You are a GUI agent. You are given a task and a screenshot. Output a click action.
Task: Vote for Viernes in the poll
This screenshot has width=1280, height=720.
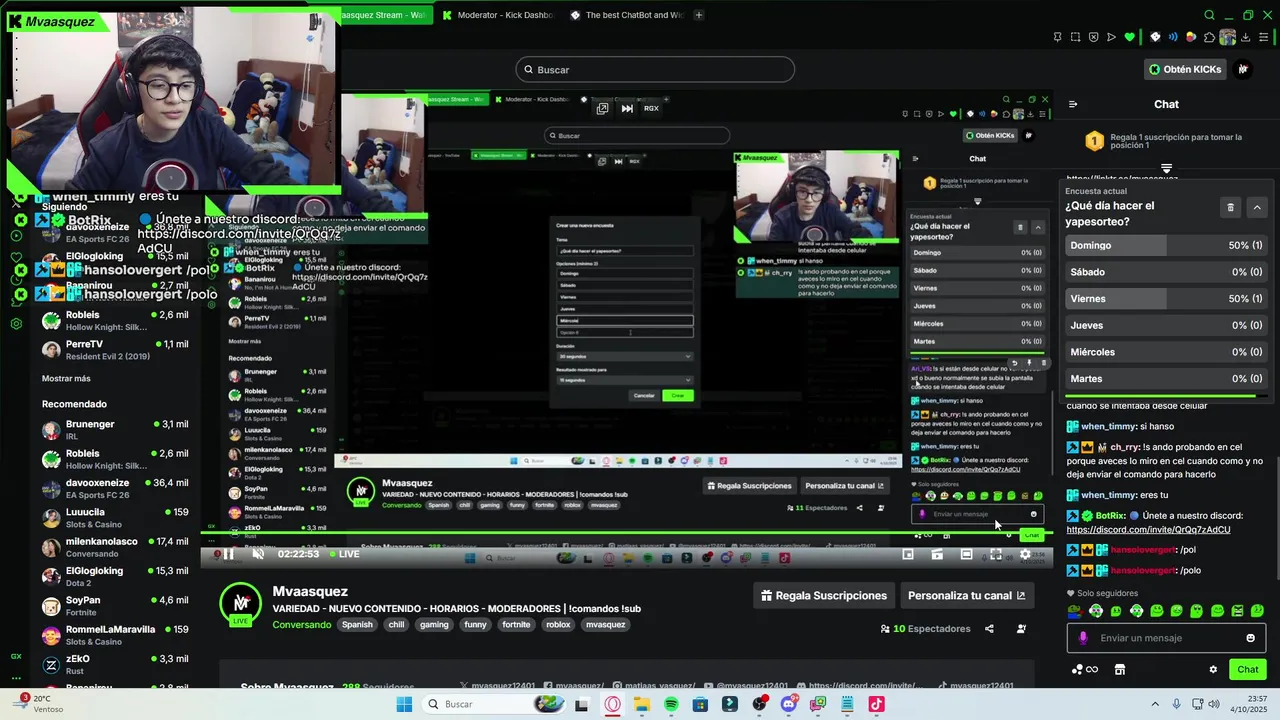coord(1166,299)
